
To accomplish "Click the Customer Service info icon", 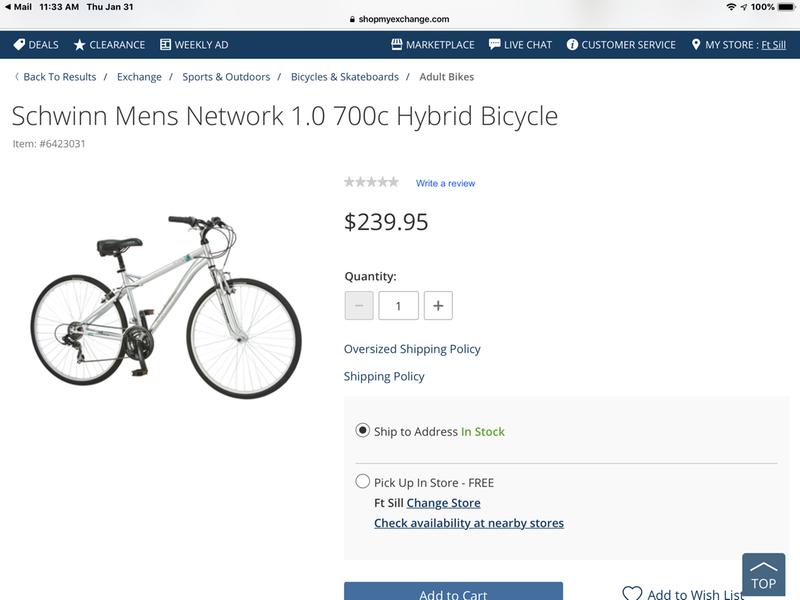I will point(573,45).
